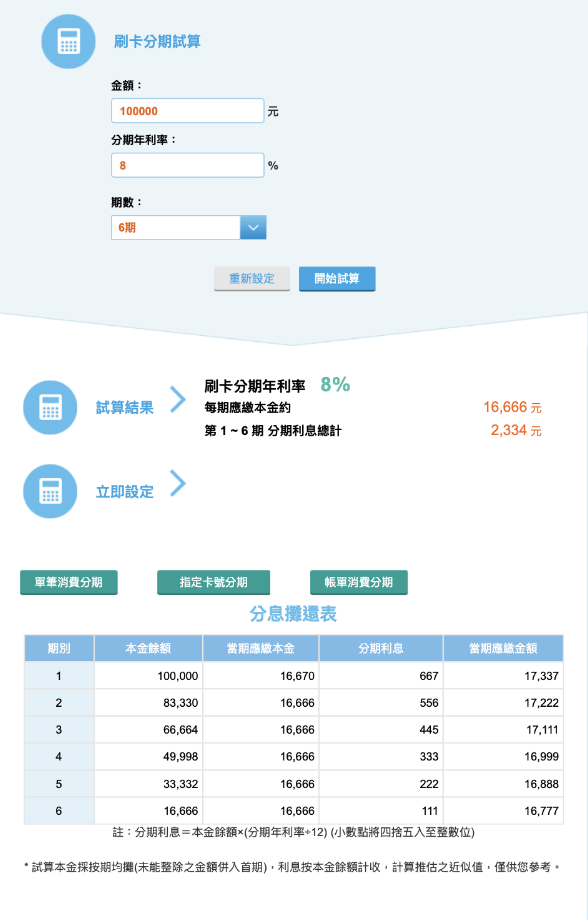The width and height of the screenshot is (588, 920).
Task: Click the calculator icon beside 刷卡分期試算
Action: coord(69,42)
